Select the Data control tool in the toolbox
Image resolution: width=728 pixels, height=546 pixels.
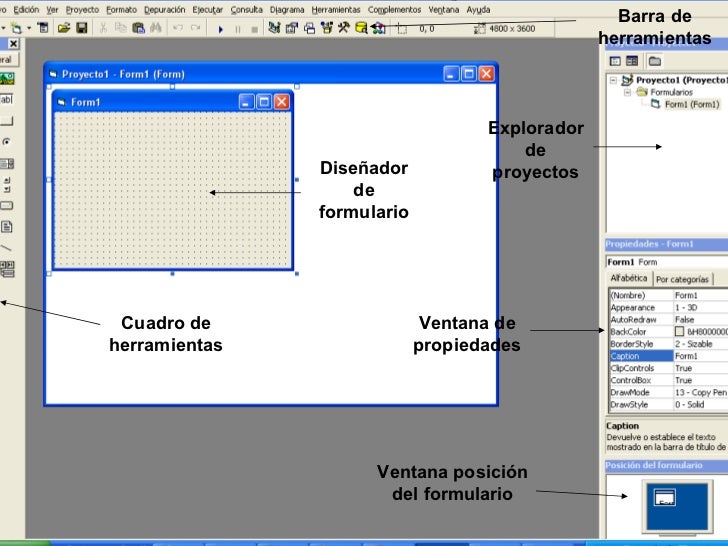[x=7, y=269]
